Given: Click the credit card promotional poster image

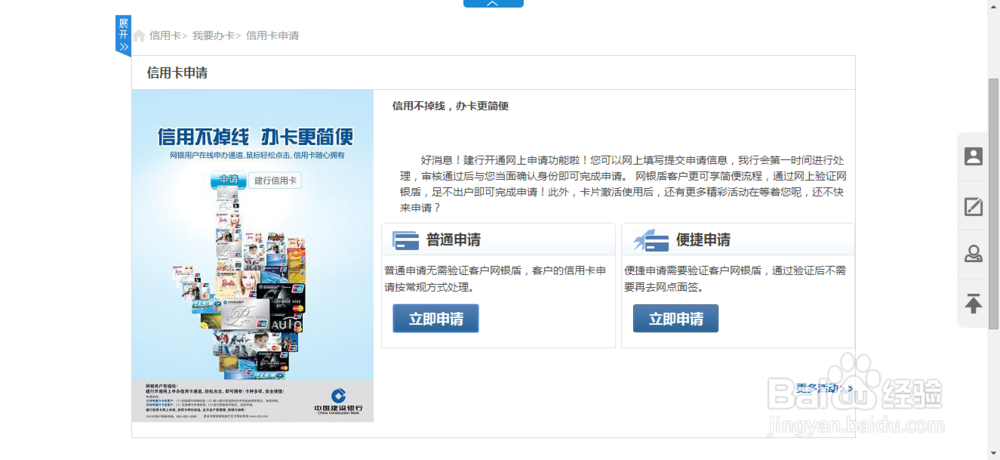Looking at the screenshot, I should (253, 256).
